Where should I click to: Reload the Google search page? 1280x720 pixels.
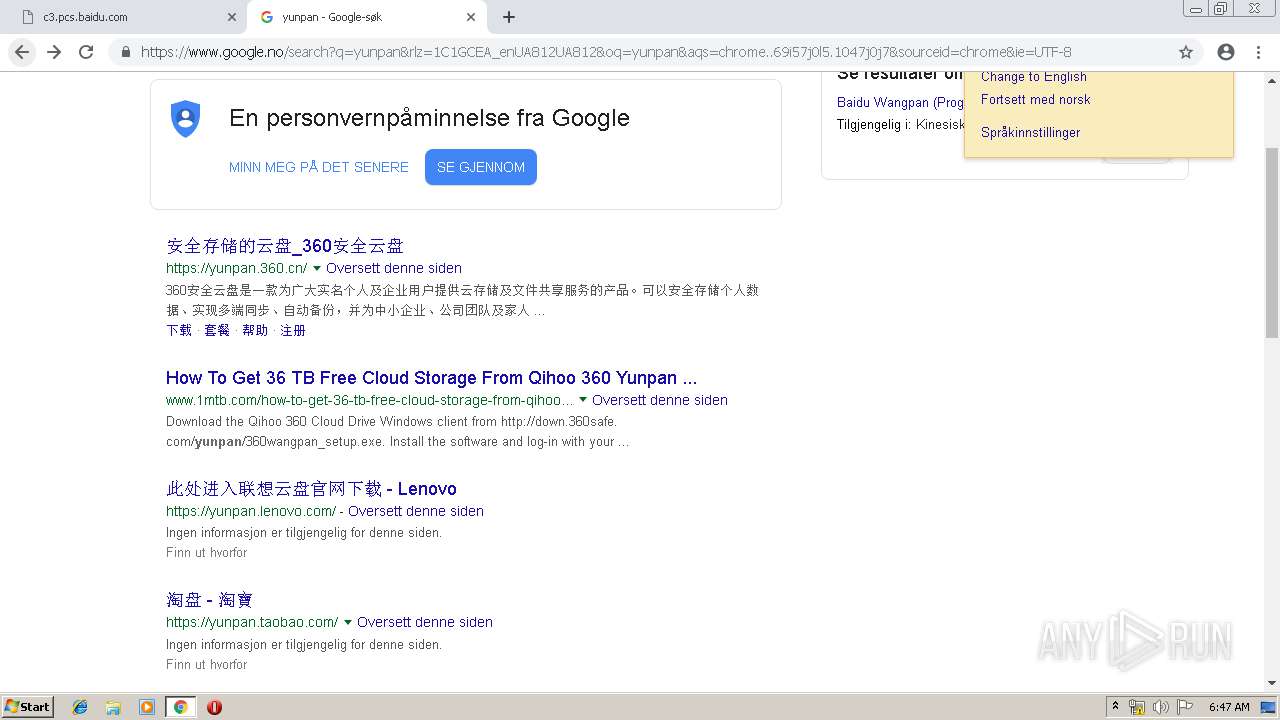(86, 52)
